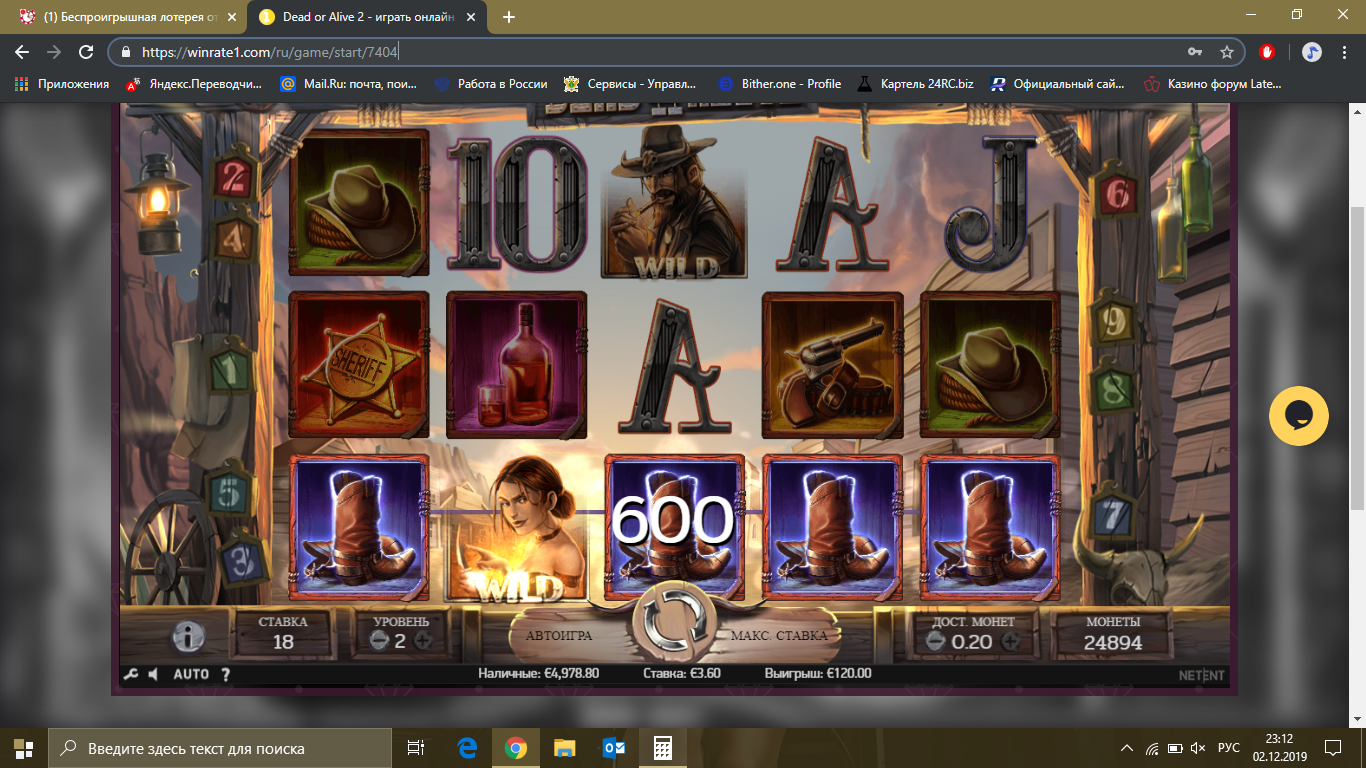Open the taskbar clock showing 23:12
The width and height of the screenshot is (1366, 768).
pos(1279,748)
